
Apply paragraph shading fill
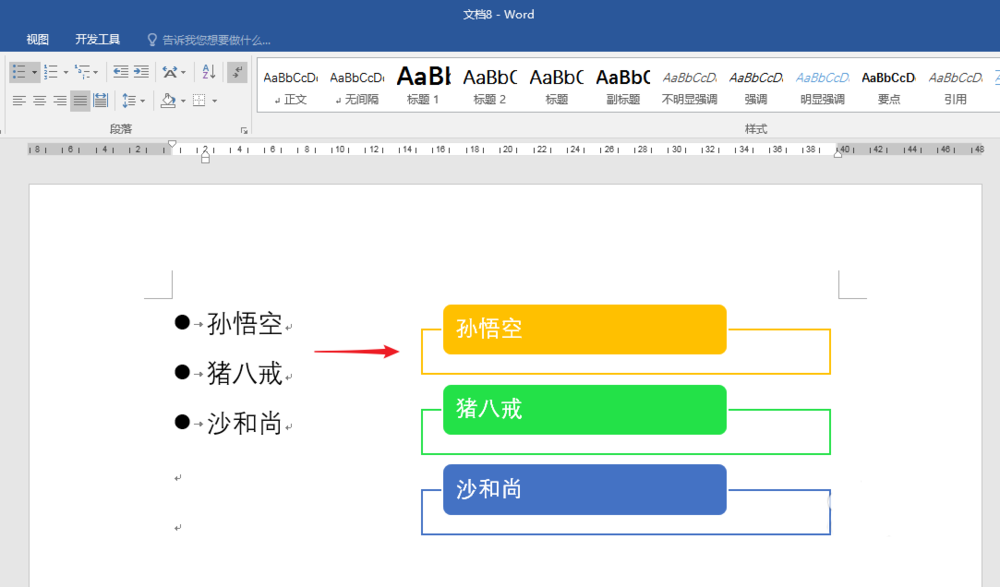[168, 100]
